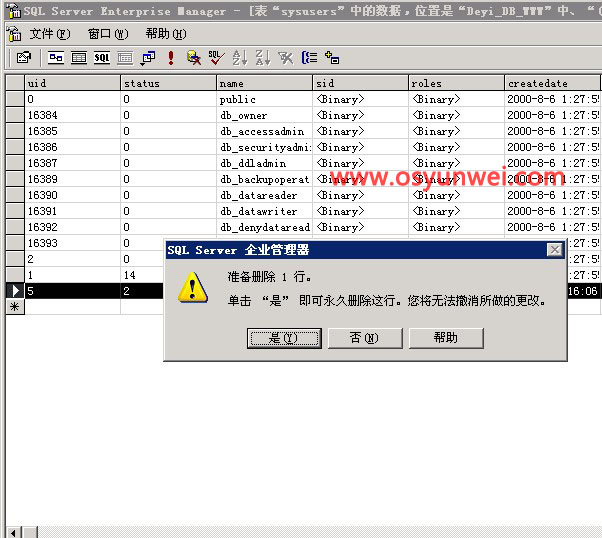Viewport: 602px width, 538px height.
Task: Click the uid cell 16389
Action: [72, 179]
